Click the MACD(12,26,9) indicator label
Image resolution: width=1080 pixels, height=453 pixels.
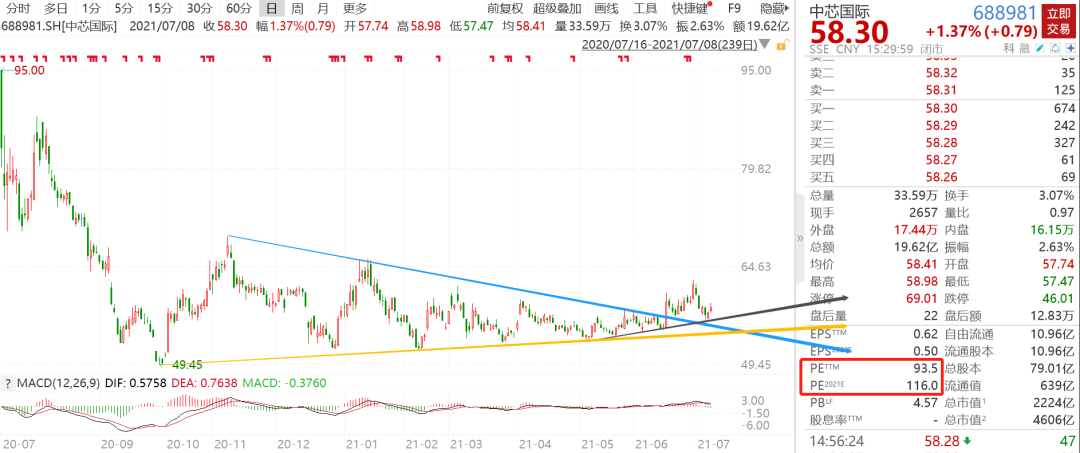(61, 383)
